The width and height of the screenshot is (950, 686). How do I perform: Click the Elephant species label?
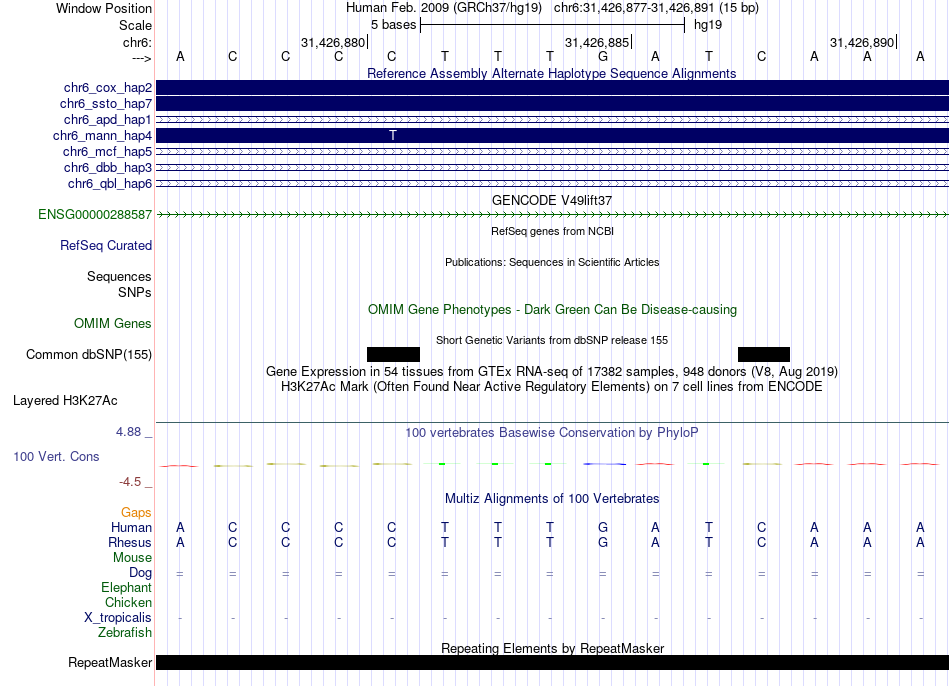point(126,587)
